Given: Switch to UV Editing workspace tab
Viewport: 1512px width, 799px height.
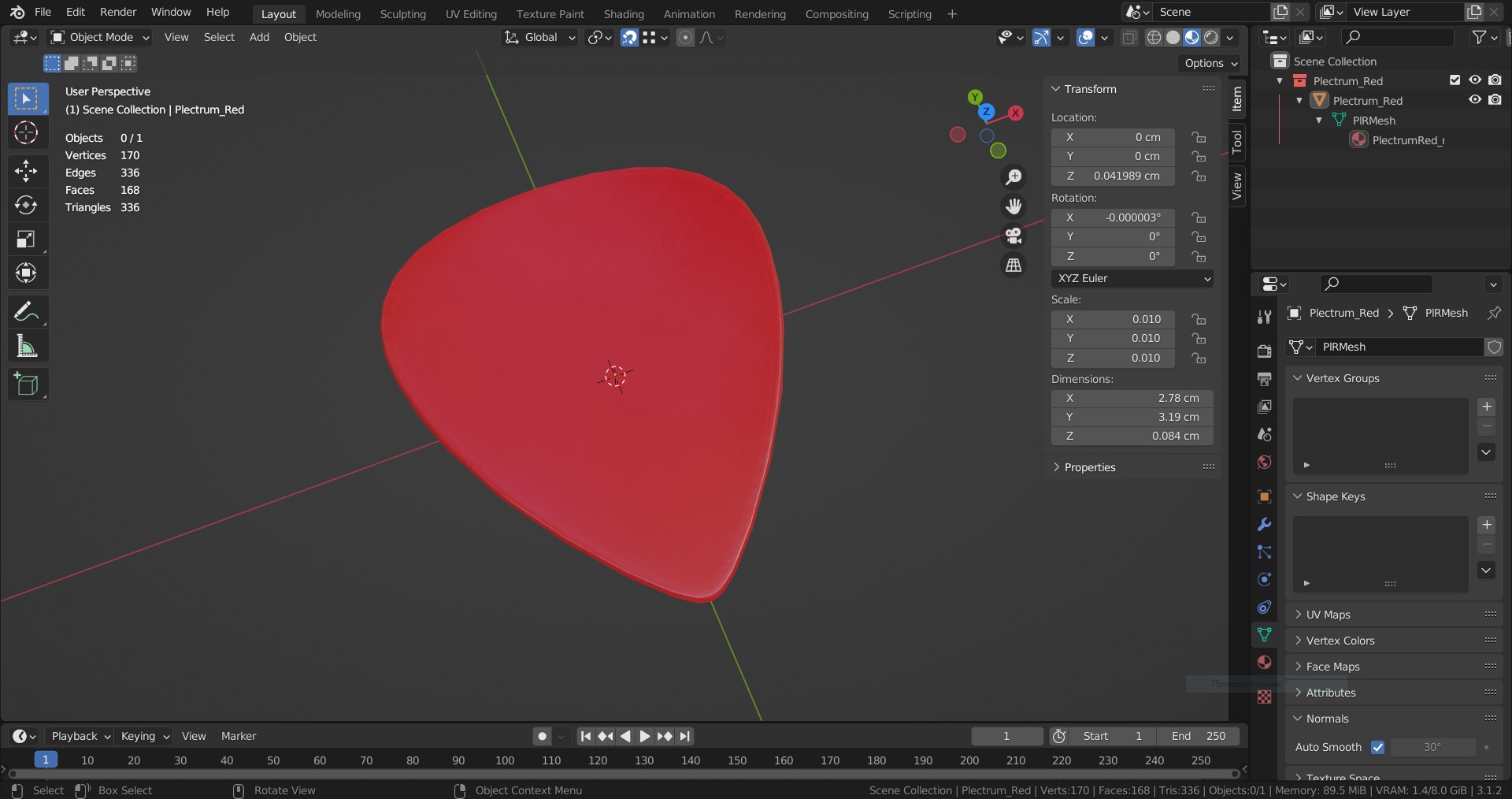Looking at the screenshot, I should click(471, 13).
